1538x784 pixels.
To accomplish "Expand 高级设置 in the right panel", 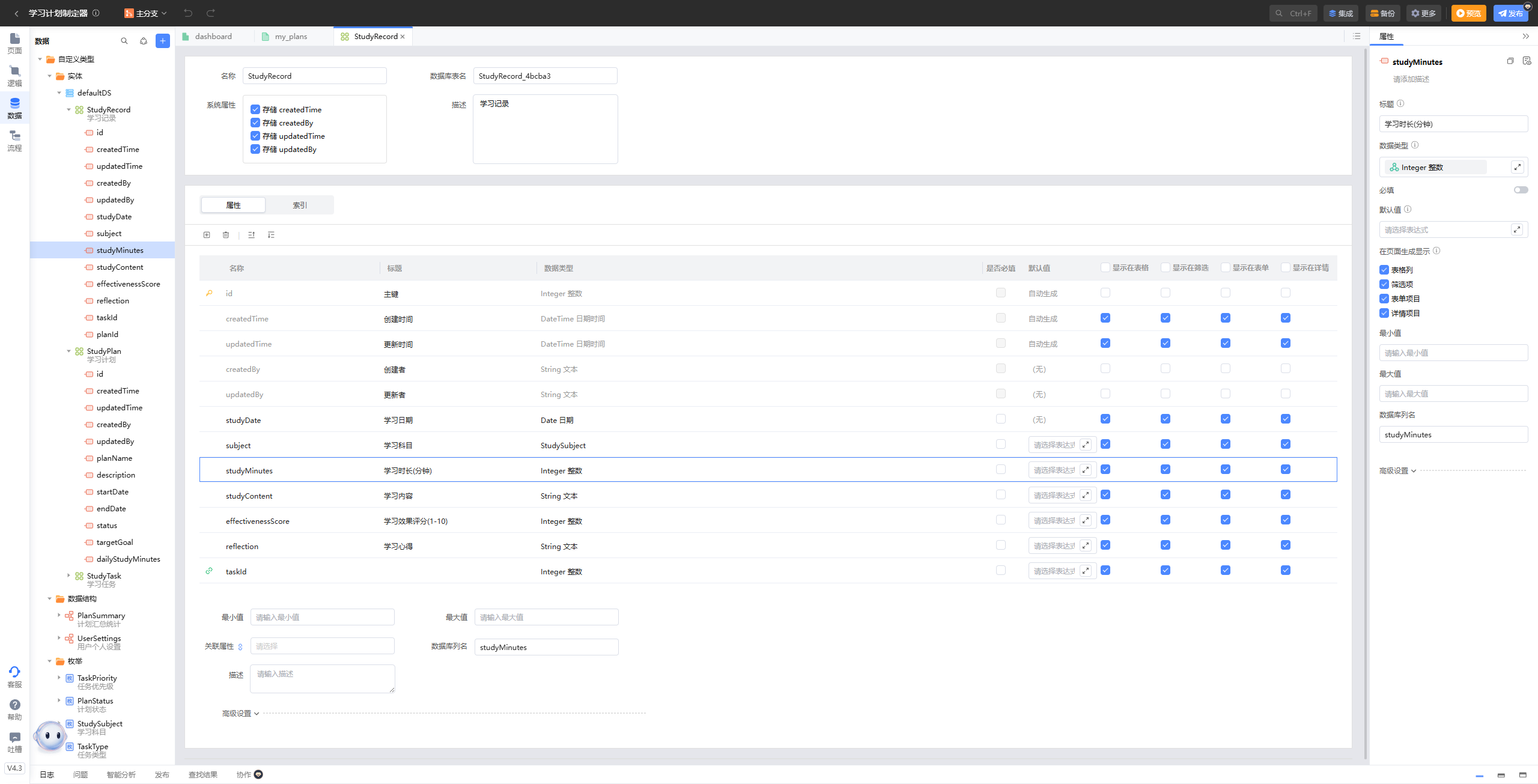I will click(x=1397, y=470).
